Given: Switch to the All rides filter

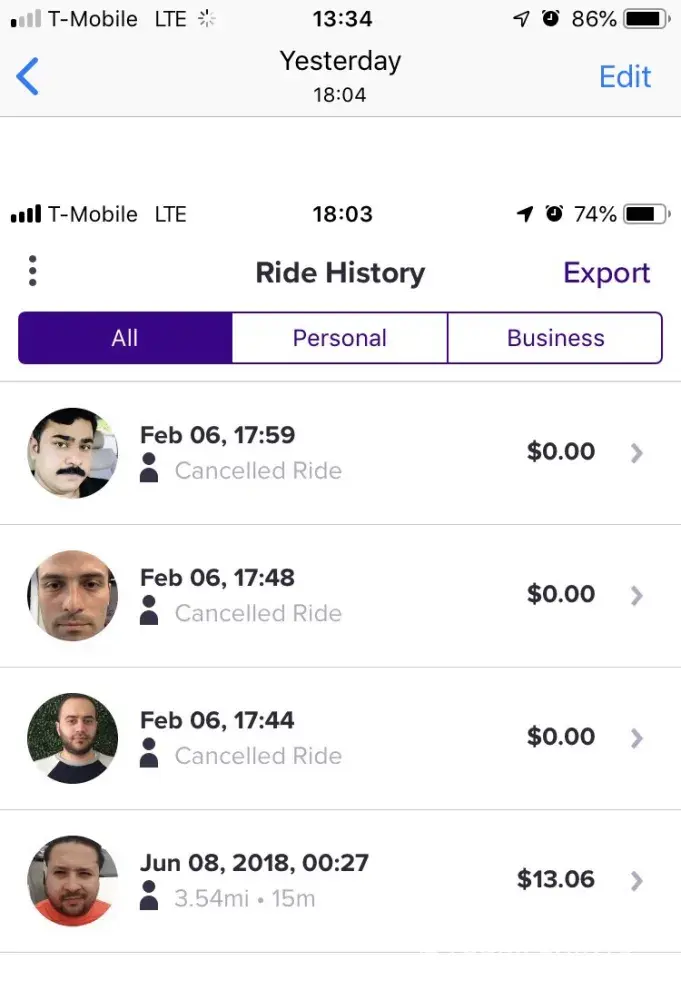Looking at the screenshot, I should click(125, 338).
